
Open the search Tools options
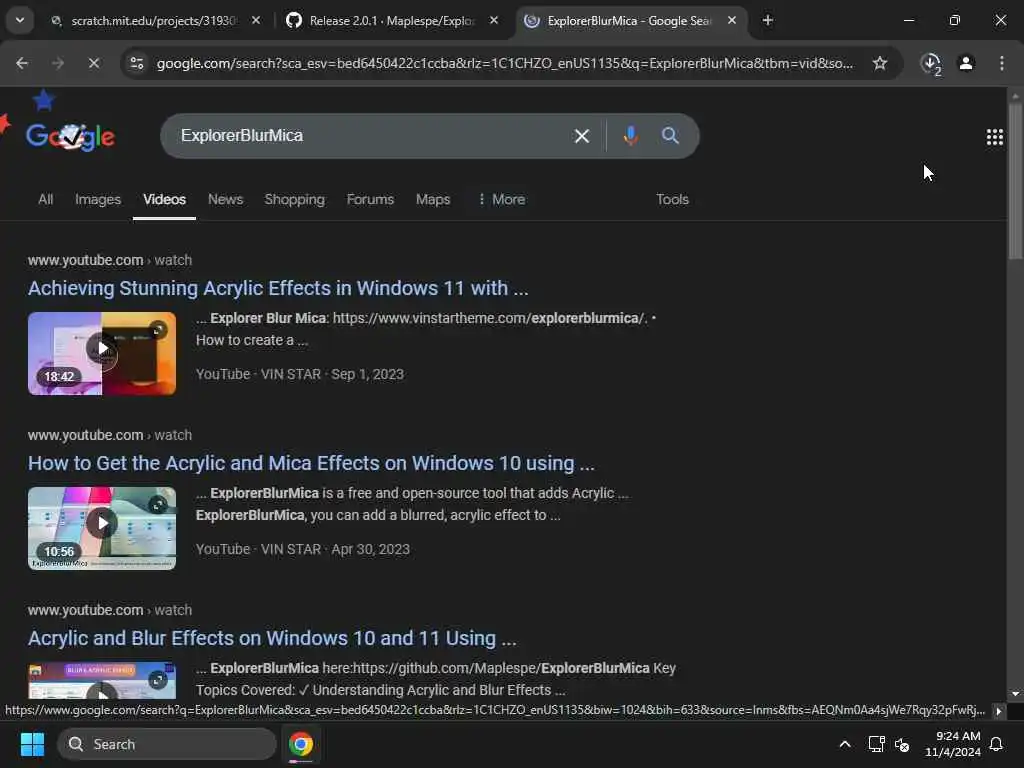point(672,199)
